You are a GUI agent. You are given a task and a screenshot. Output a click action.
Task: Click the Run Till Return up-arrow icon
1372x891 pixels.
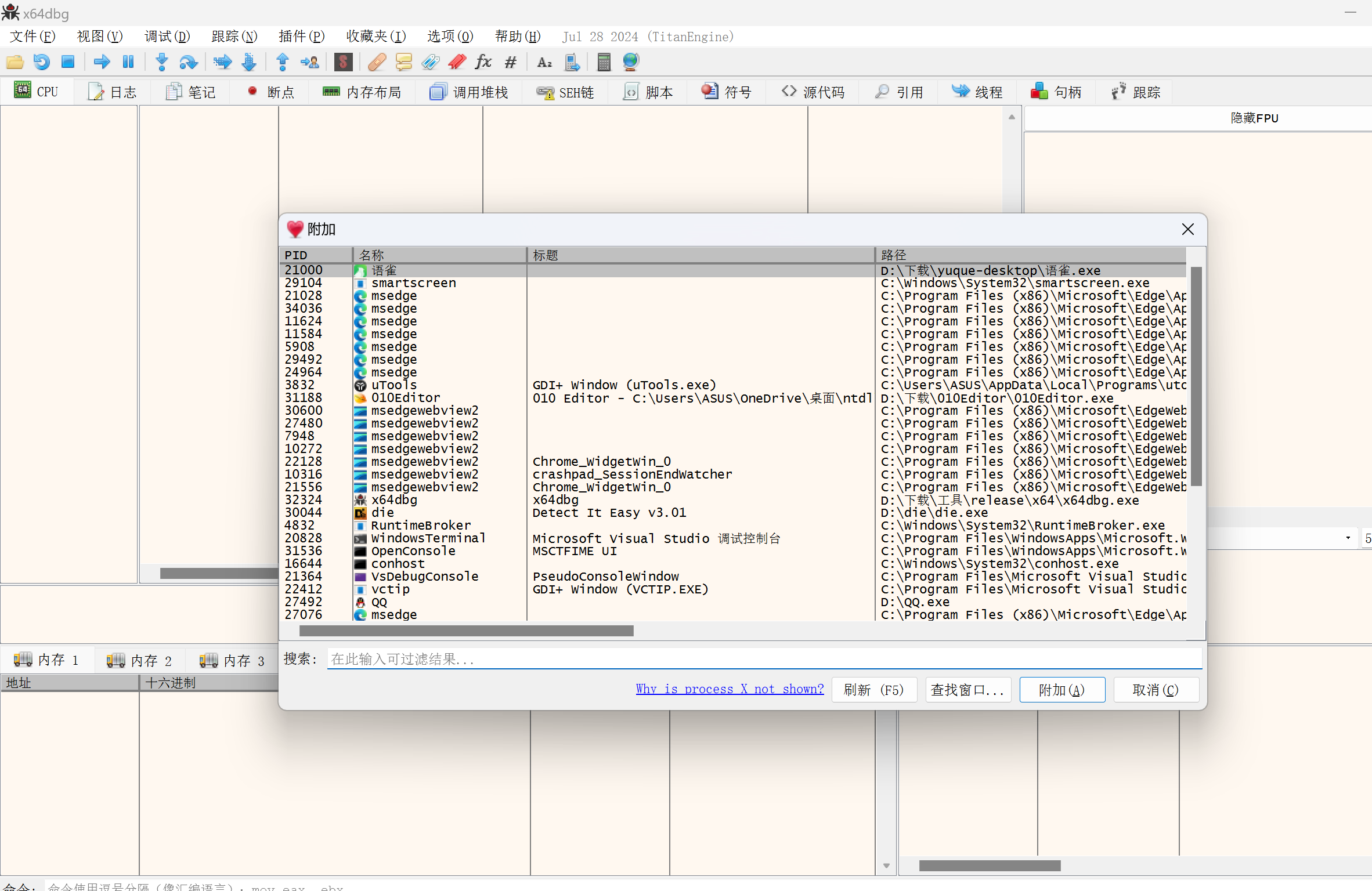[283, 62]
